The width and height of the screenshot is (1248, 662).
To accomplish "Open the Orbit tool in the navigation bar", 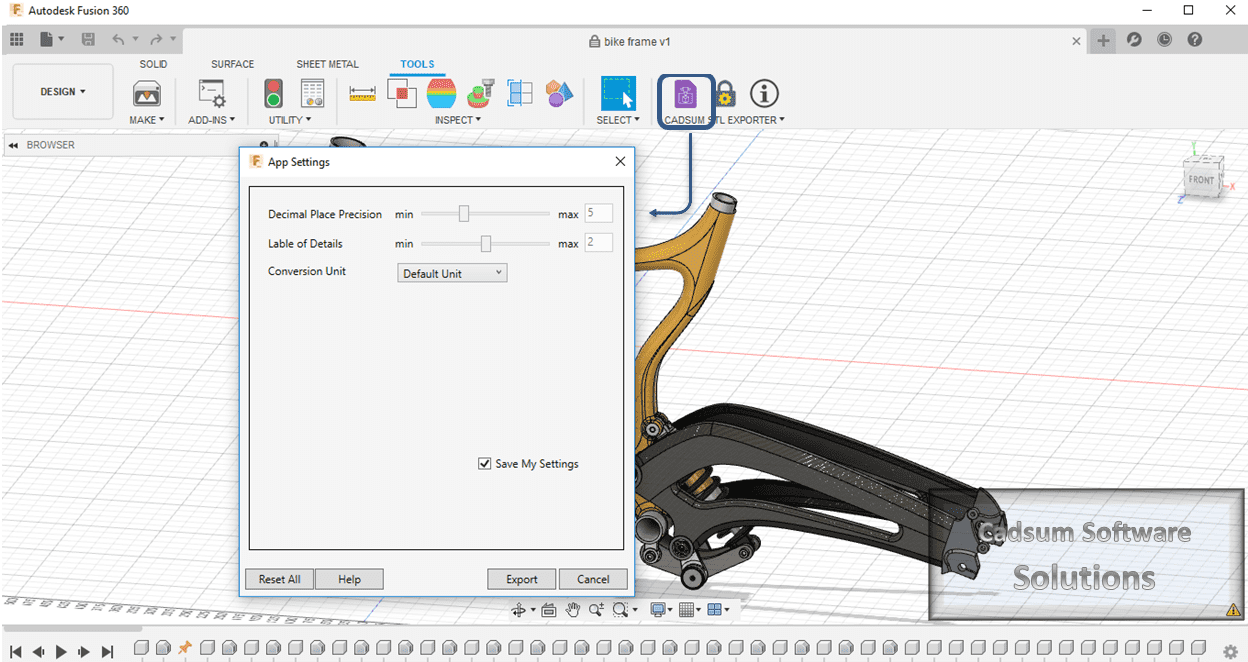I will point(518,609).
